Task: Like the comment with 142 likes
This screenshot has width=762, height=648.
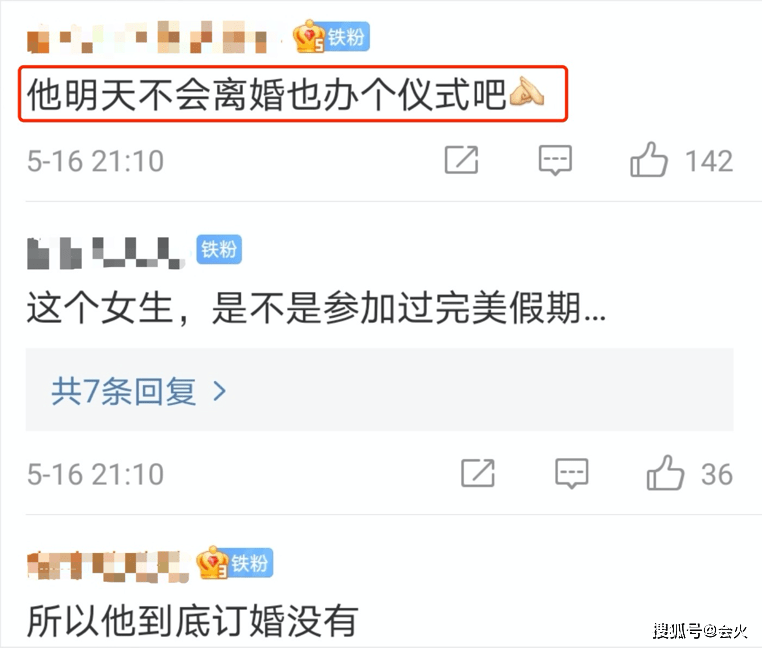Action: tap(648, 159)
